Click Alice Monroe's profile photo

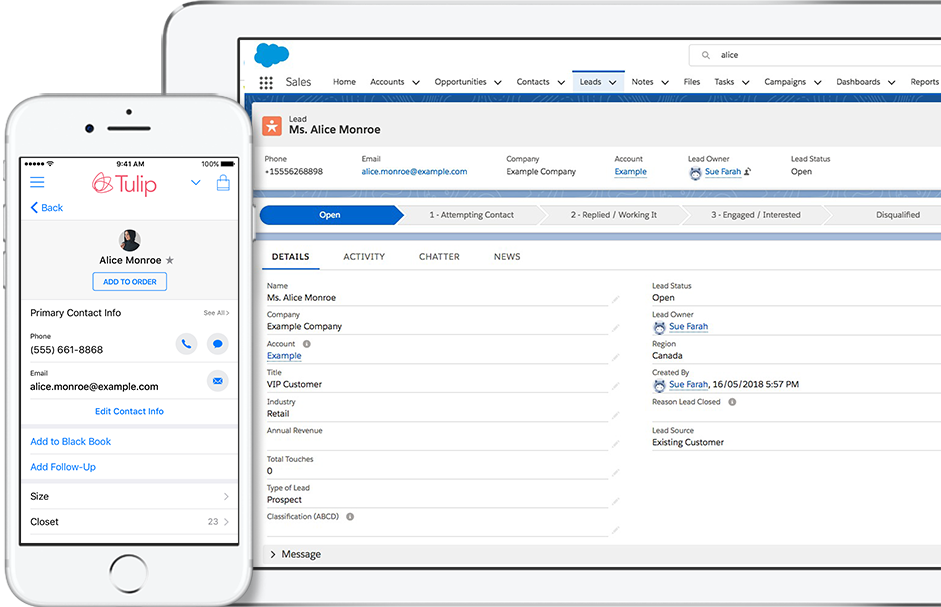tap(130, 240)
